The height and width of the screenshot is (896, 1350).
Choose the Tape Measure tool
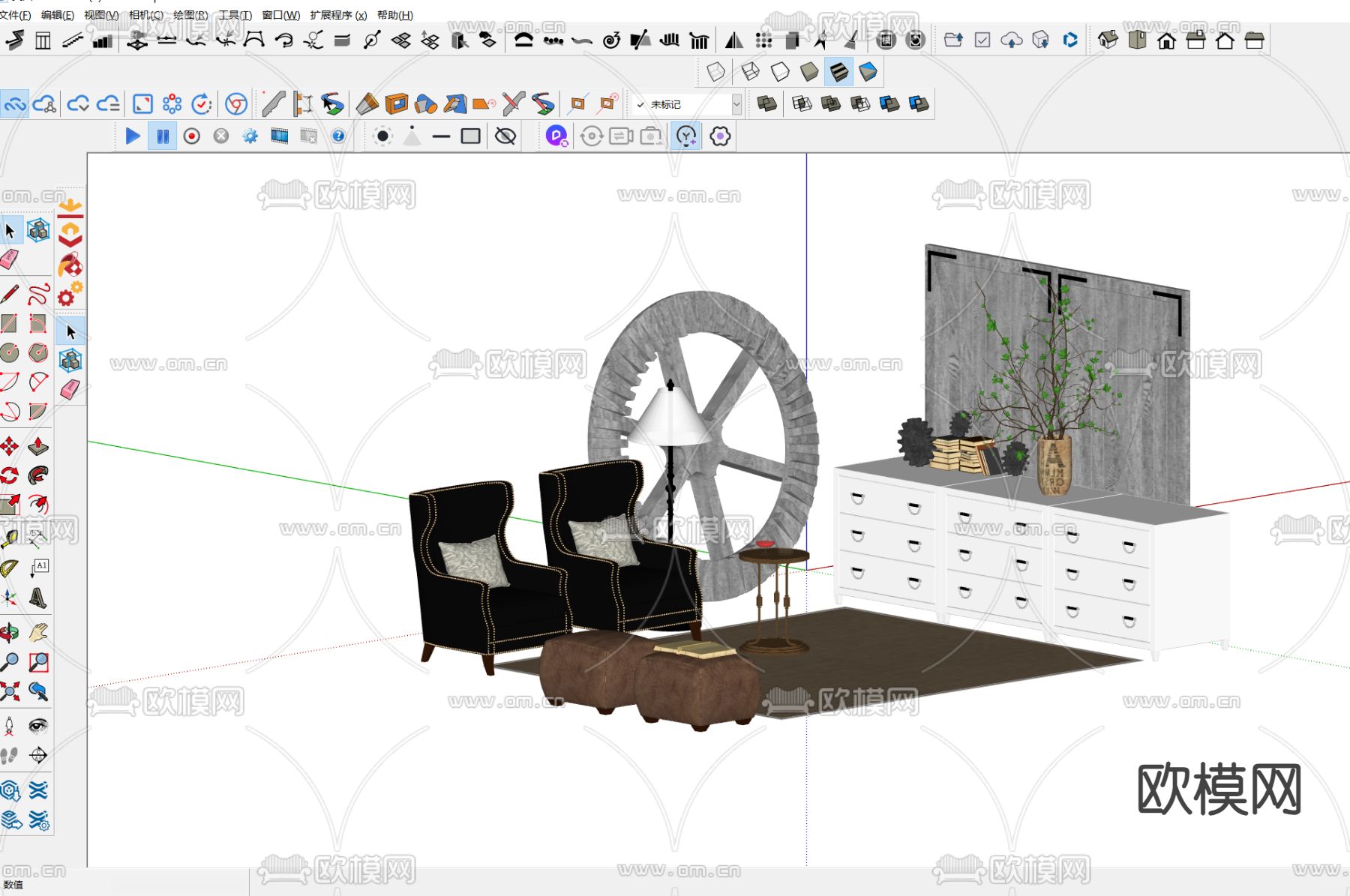coord(9,538)
